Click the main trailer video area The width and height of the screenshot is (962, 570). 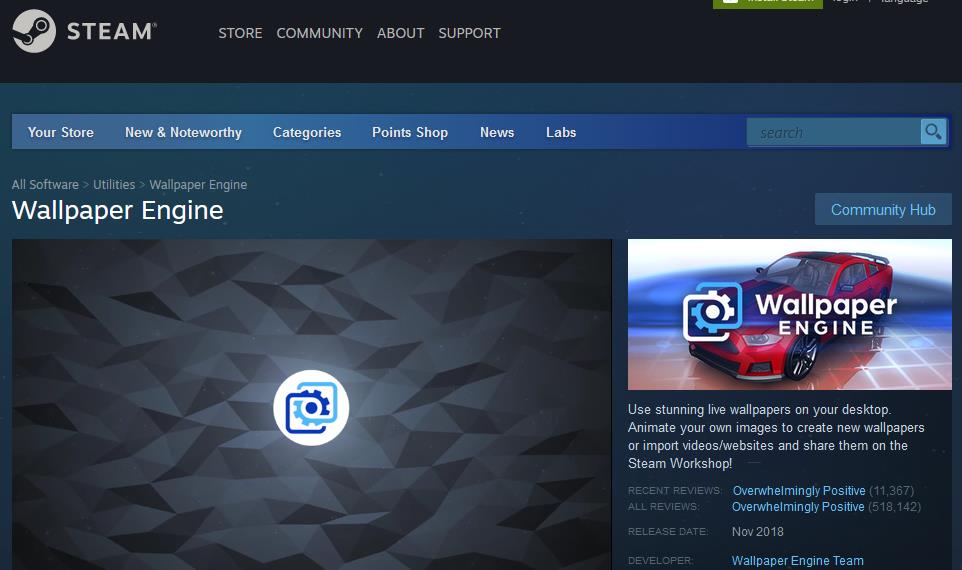tap(312, 404)
